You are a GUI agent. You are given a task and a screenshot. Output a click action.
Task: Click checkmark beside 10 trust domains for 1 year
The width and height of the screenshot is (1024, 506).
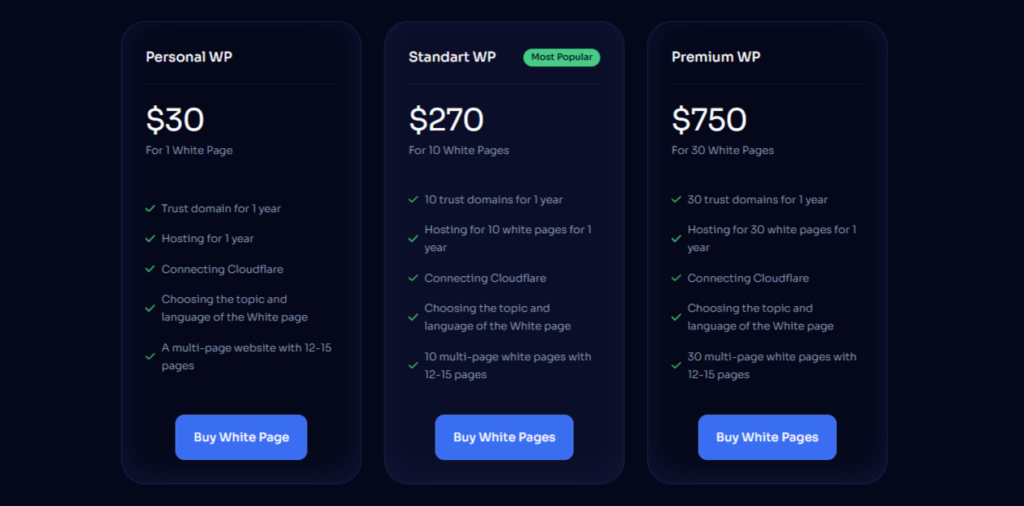pos(413,200)
